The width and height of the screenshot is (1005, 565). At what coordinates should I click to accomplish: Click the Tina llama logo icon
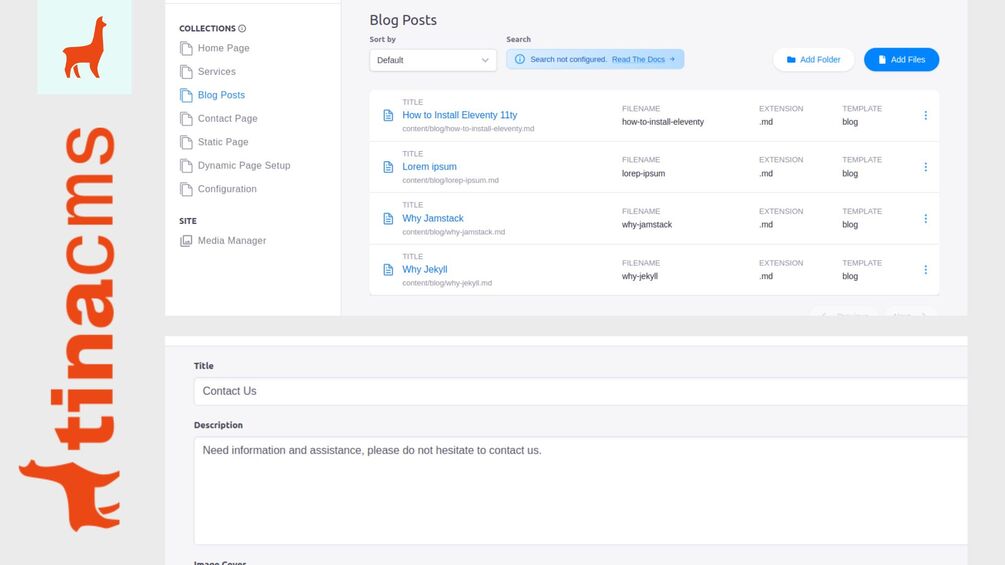(84, 47)
